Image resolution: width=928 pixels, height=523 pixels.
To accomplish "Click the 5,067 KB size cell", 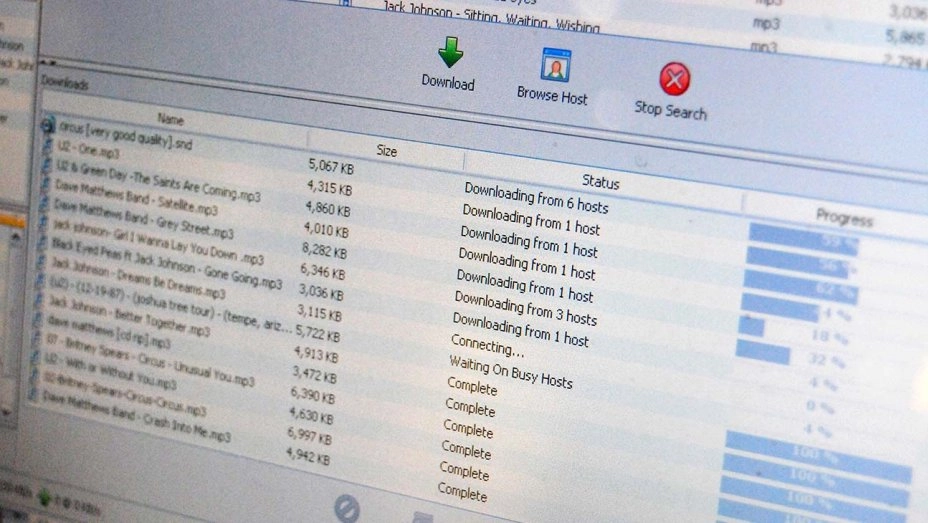I will (x=331, y=166).
